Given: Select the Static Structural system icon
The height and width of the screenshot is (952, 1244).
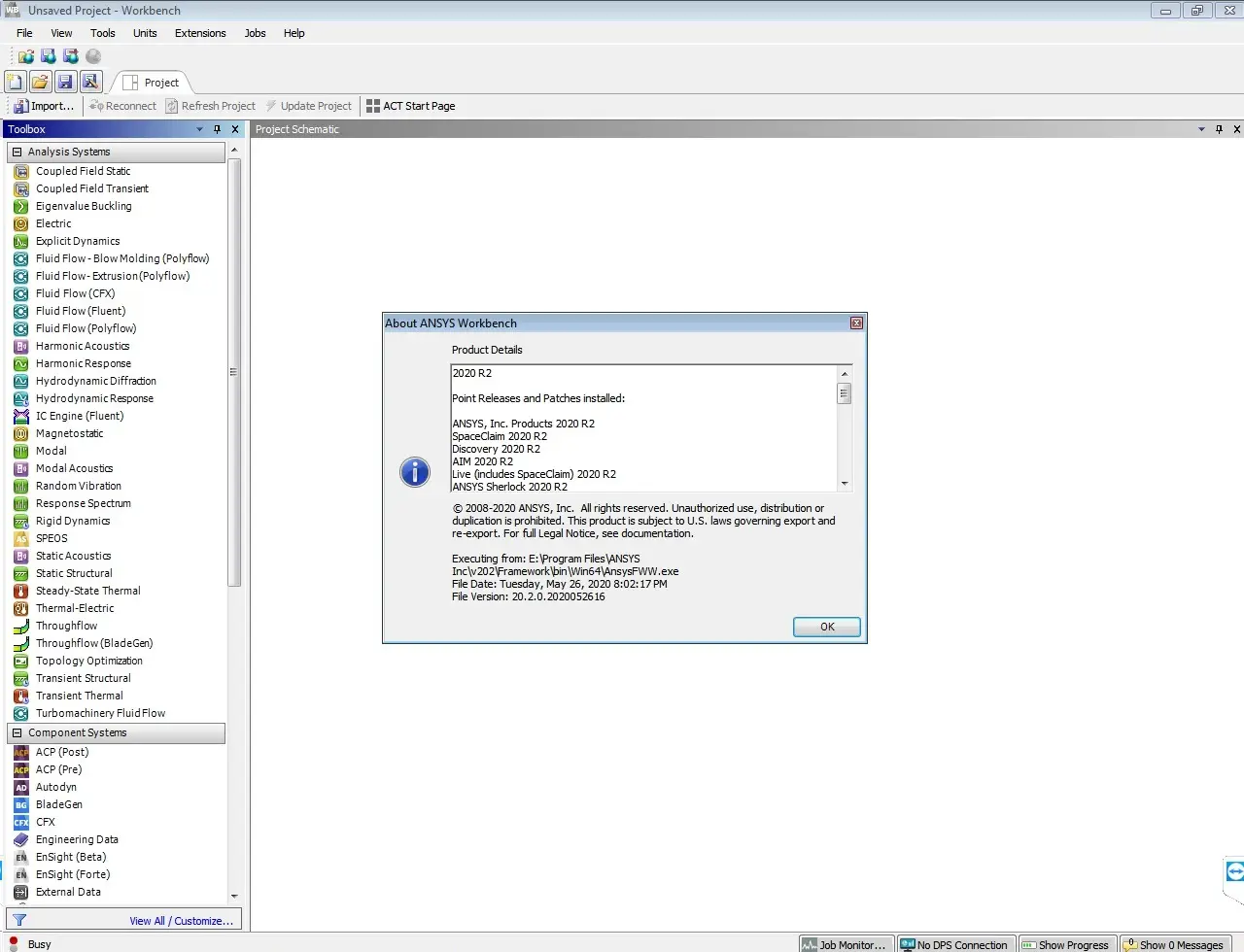Looking at the screenshot, I should pyautogui.click(x=20, y=573).
